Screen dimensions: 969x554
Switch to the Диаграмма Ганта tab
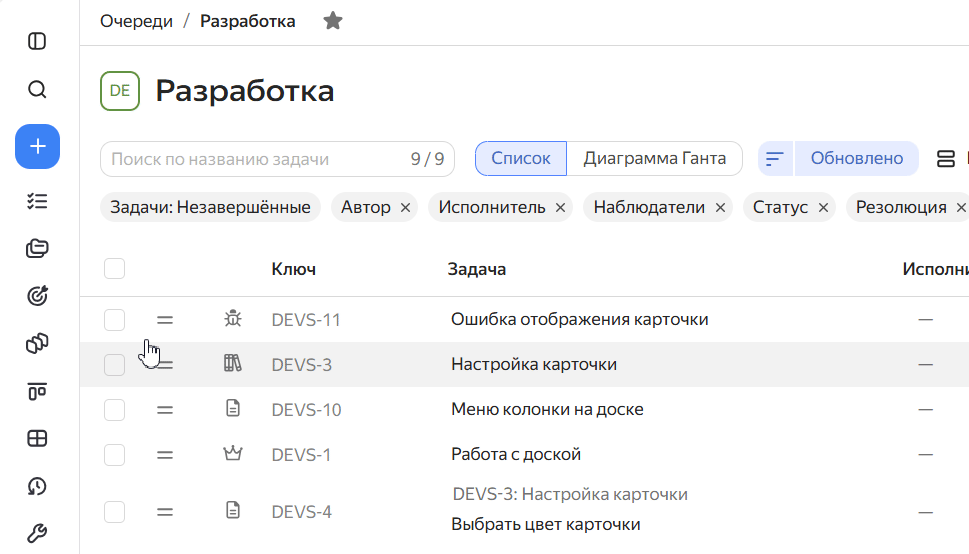click(654, 159)
